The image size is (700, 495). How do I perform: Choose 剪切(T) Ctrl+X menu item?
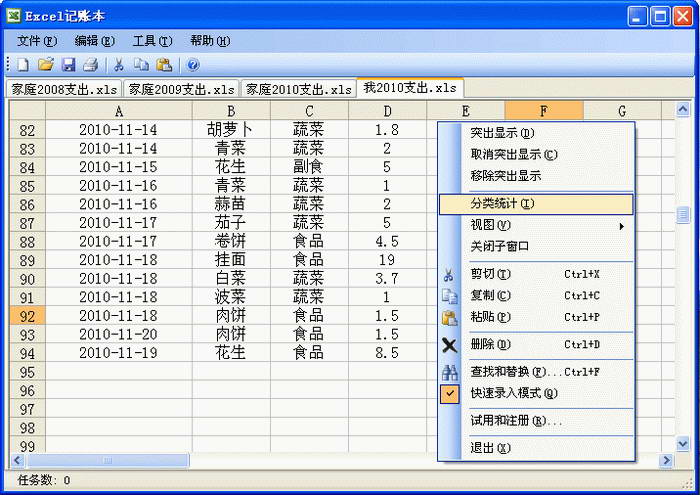tap(536, 274)
